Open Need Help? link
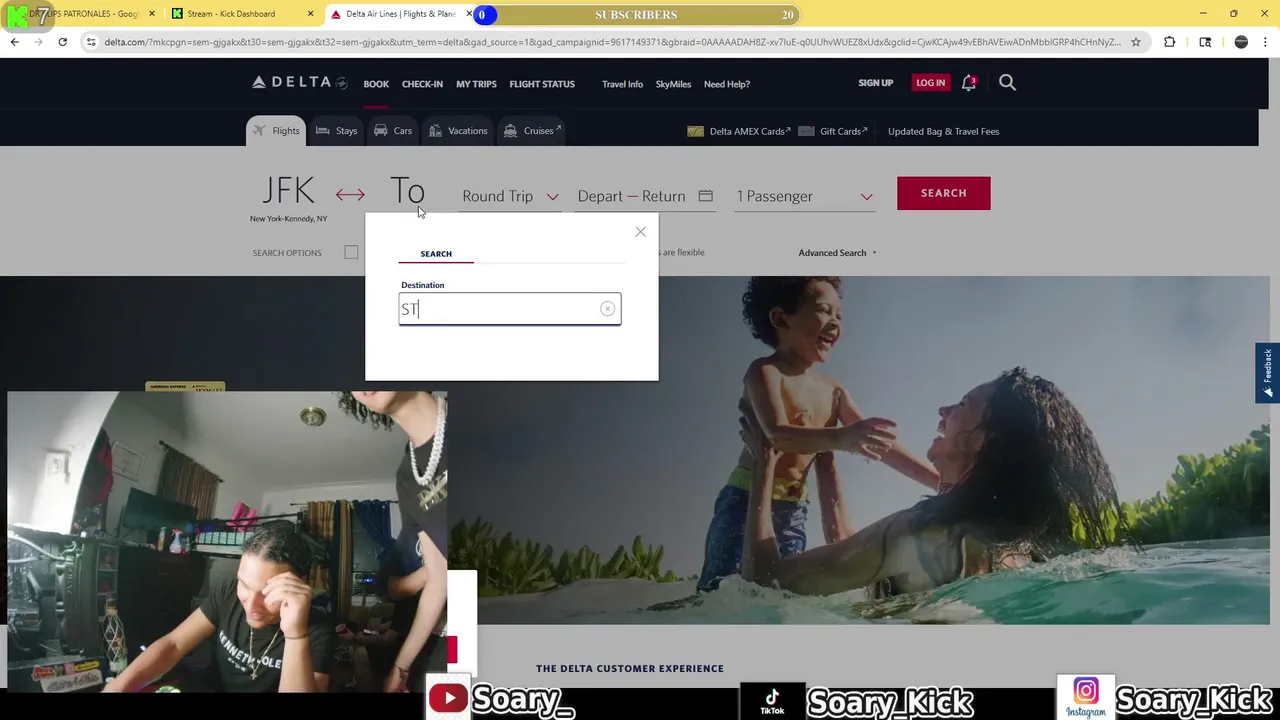 click(727, 84)
